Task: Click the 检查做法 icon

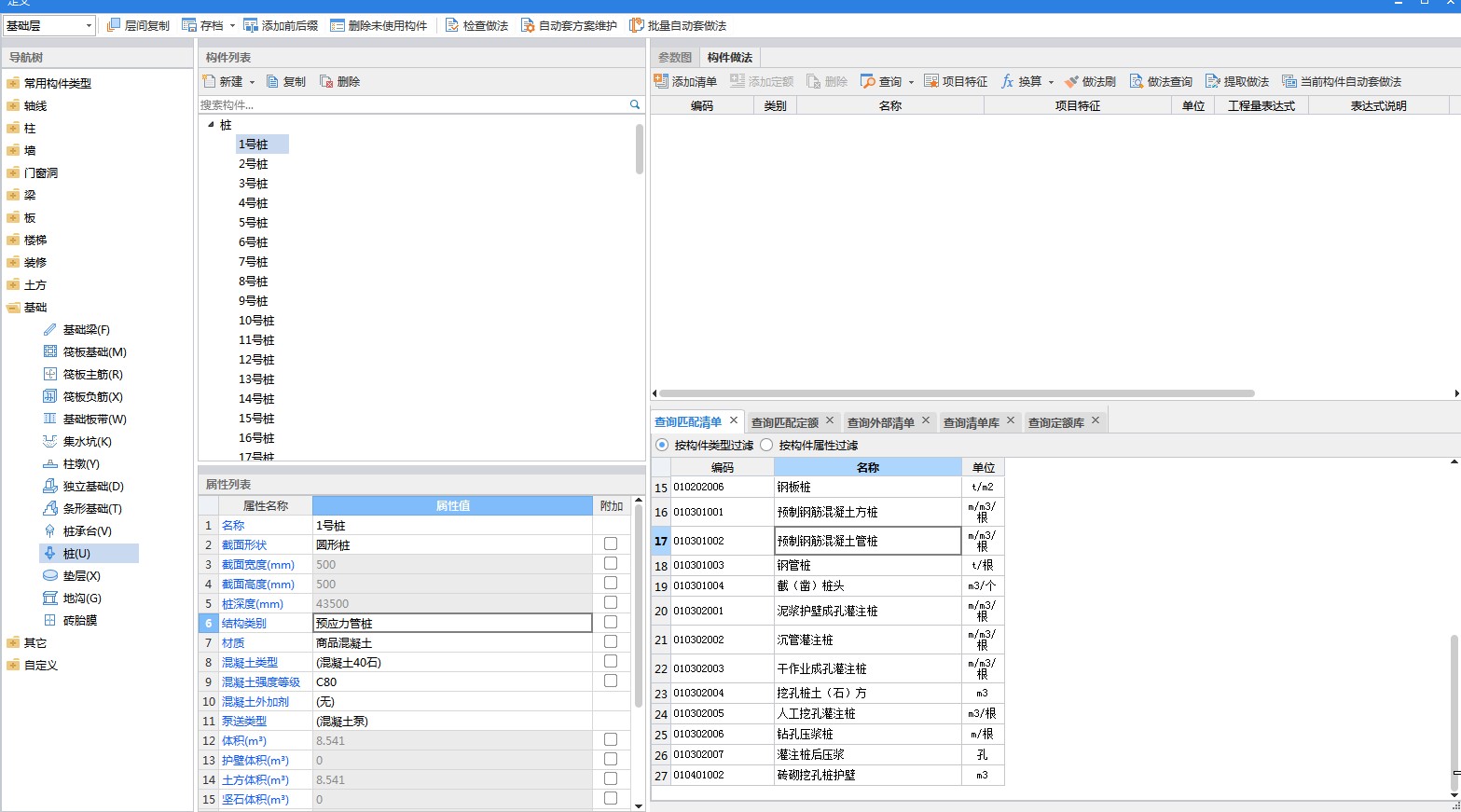Action: (452, 25)
